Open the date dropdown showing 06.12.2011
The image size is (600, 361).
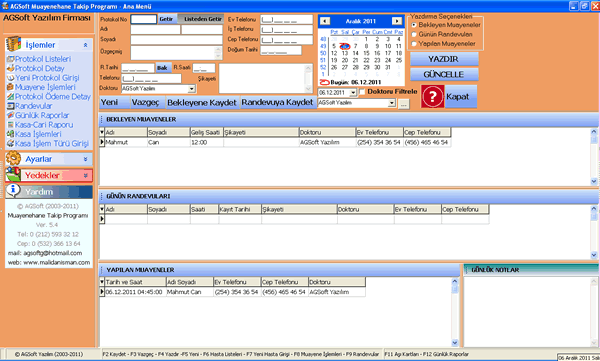pos(353,93)
